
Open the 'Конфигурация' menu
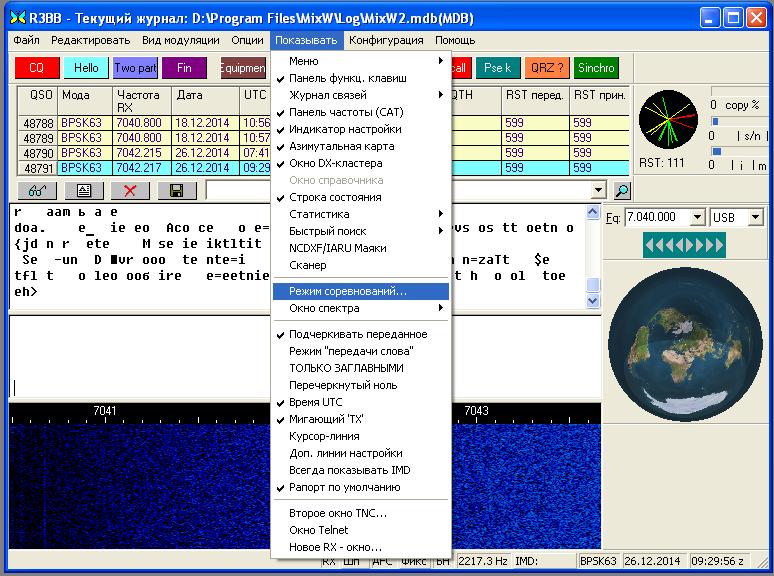[386, 40]
